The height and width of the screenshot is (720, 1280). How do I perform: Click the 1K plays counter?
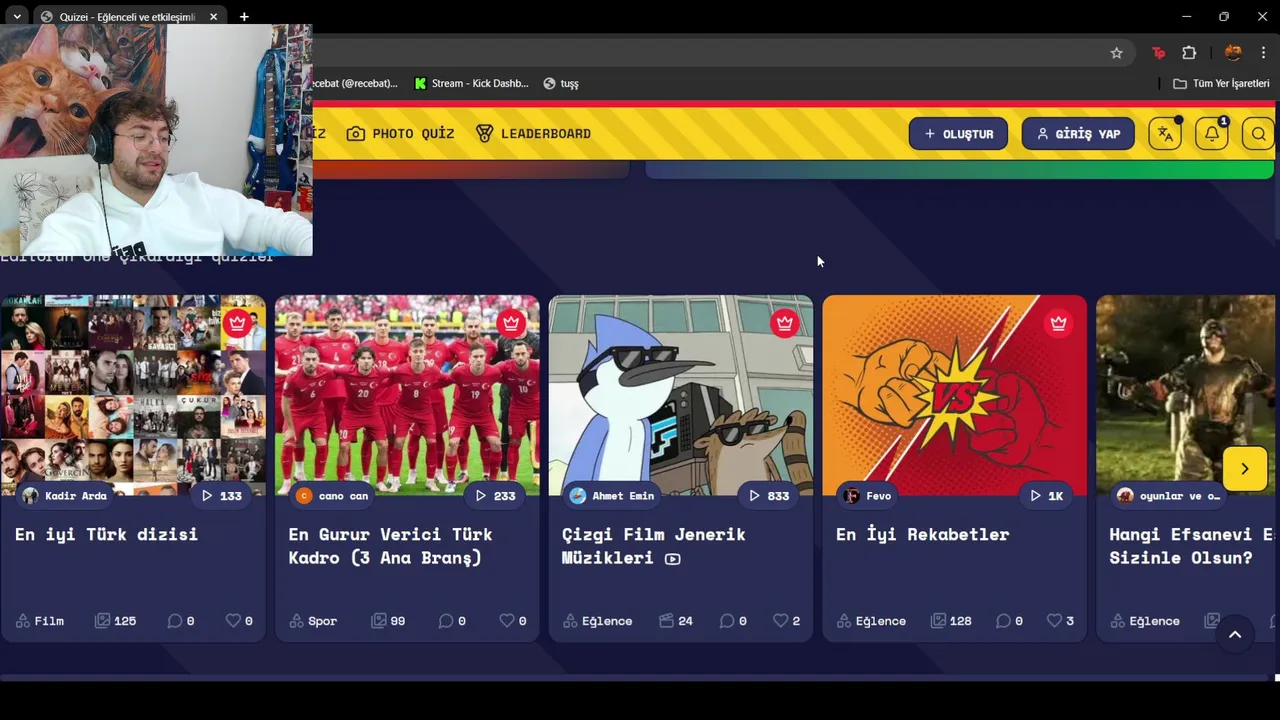click(1046, 496)
